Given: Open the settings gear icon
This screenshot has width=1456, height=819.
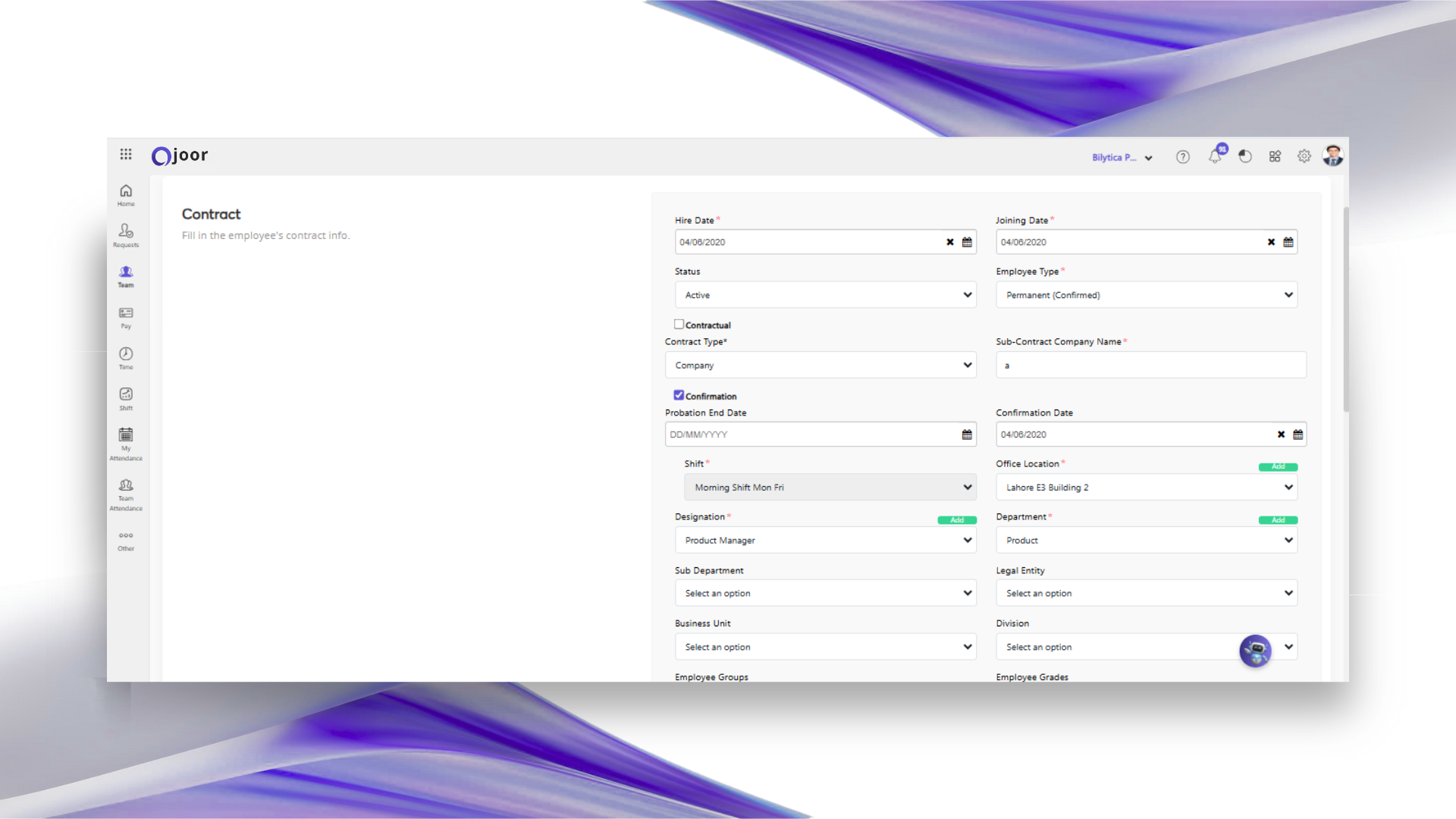Looking at the screenshot, I should click(1304, 156).
